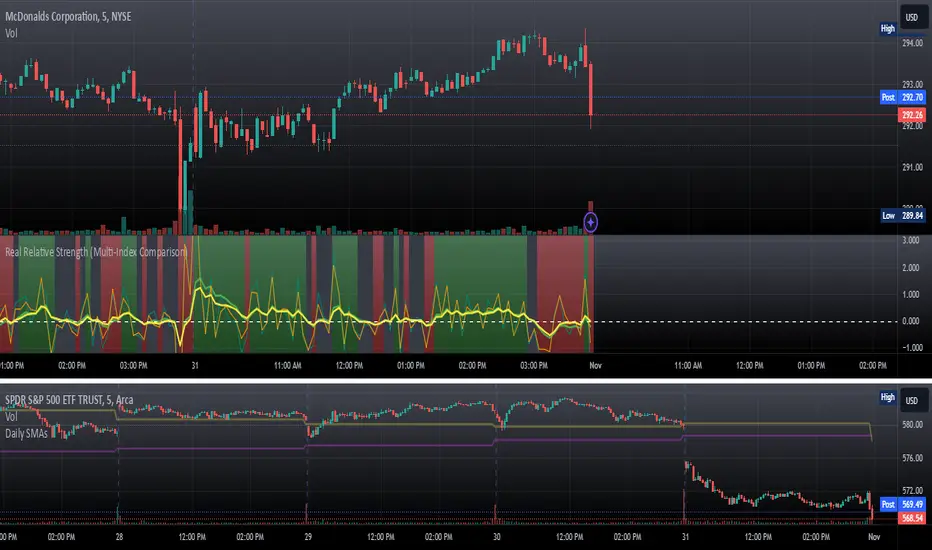Click the Nov label on SPDR time axis

click(x=874, y=537)
